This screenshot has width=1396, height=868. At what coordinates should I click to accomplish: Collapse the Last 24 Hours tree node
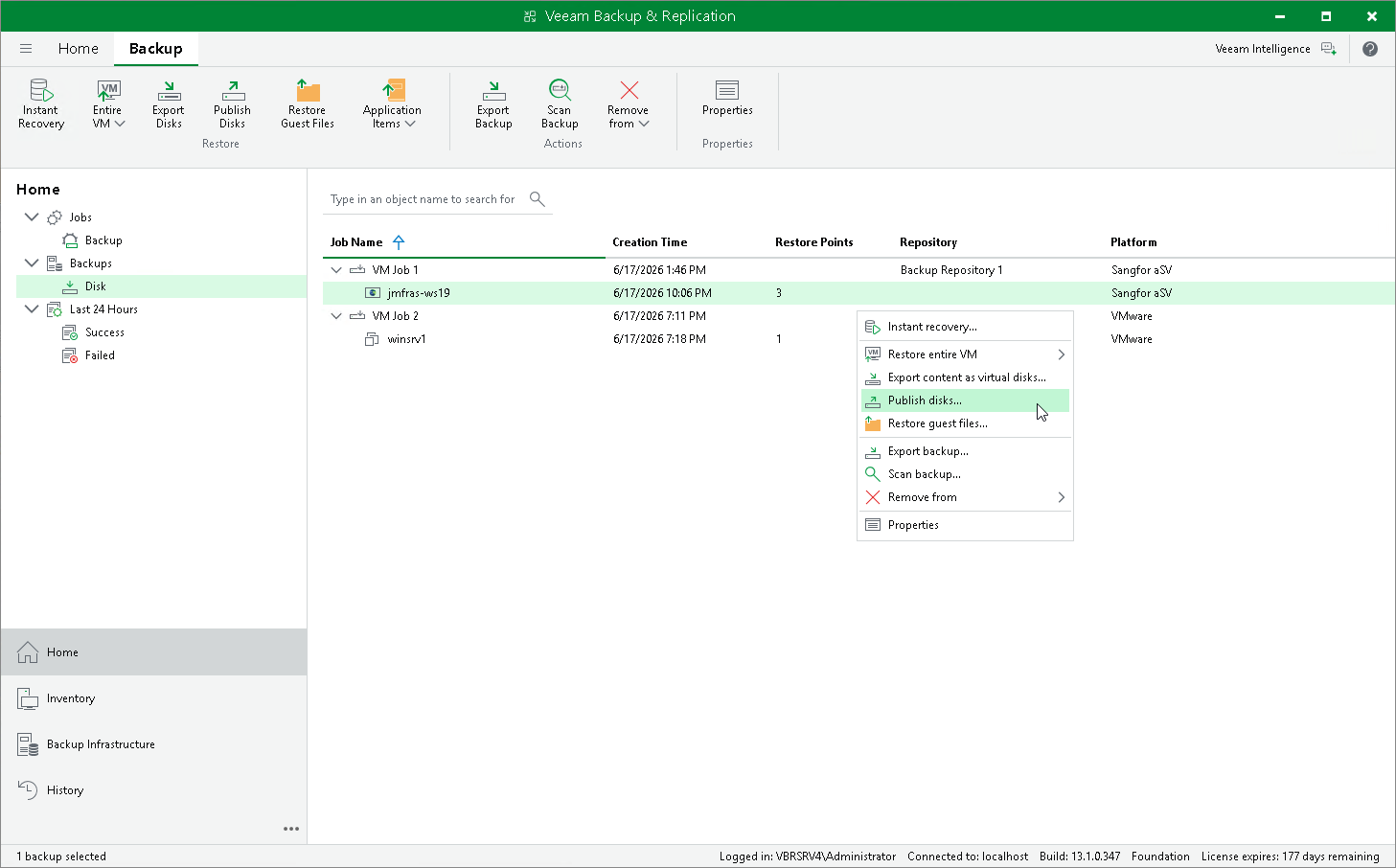coord(32,309)
